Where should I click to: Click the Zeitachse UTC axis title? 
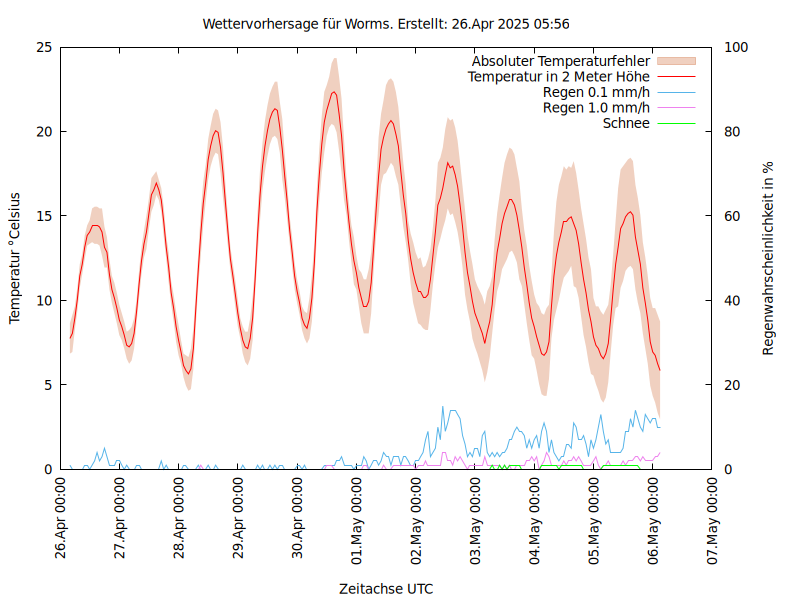point(386,588)
